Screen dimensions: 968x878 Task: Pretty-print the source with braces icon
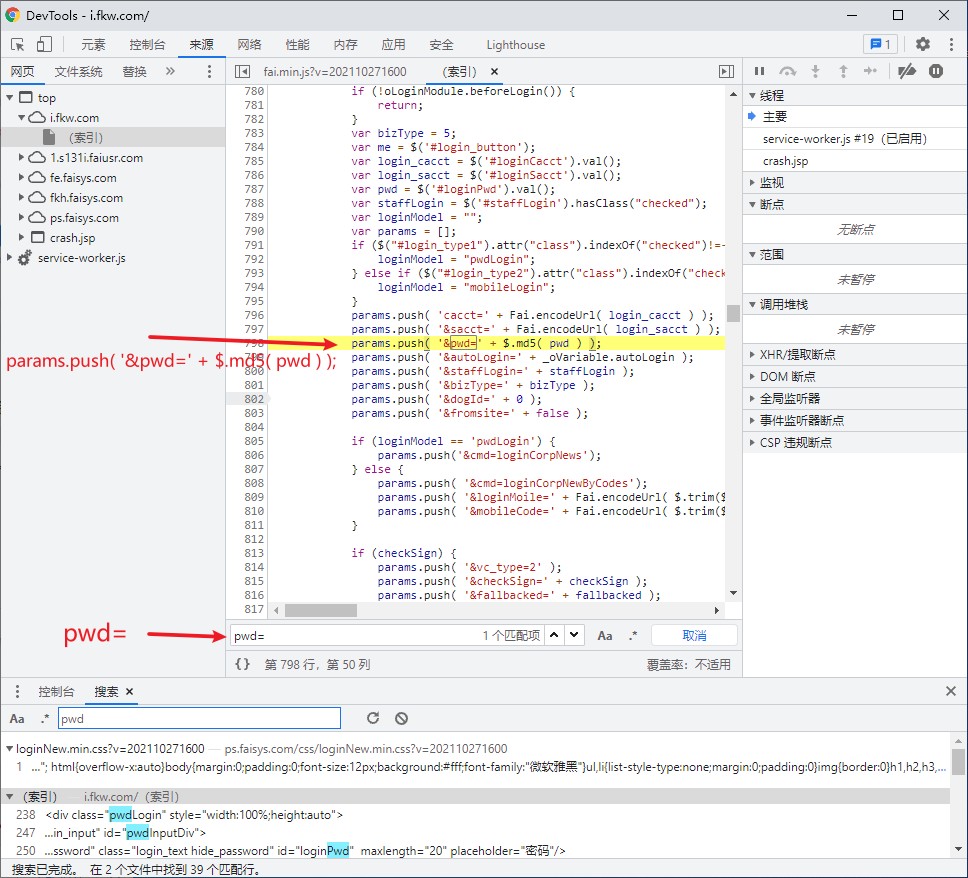coord(243,664)
